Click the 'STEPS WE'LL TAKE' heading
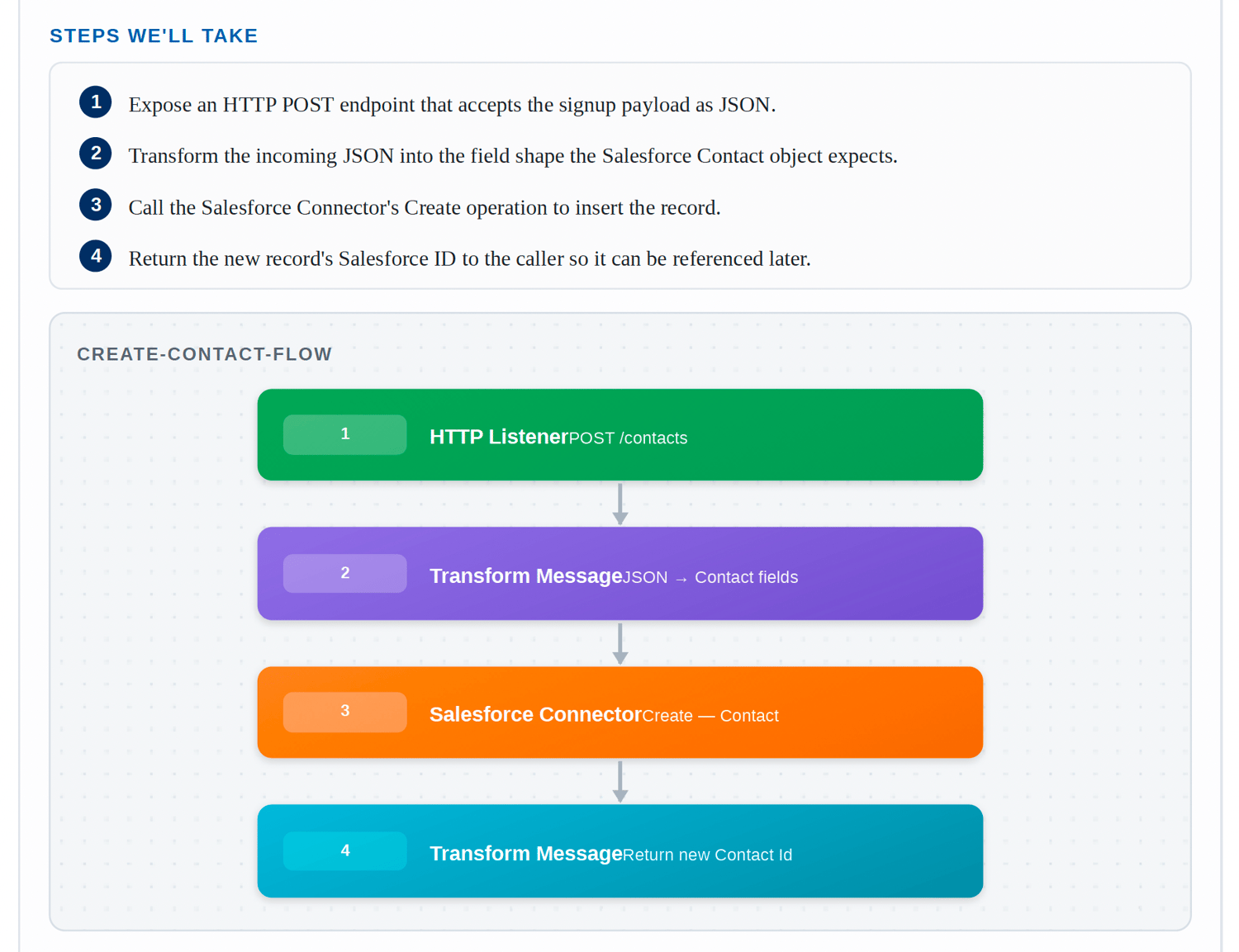The width and height of the screenshot is (1239, 952). [154, 36]
